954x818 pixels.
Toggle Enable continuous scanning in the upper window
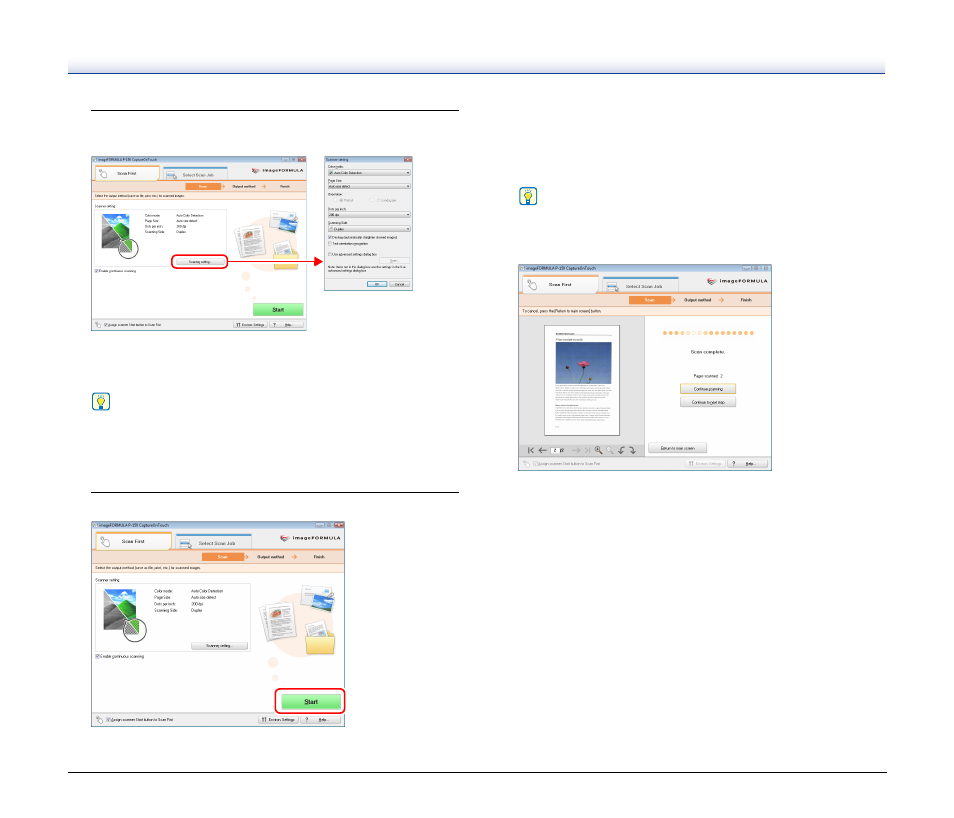pos(97,271)
